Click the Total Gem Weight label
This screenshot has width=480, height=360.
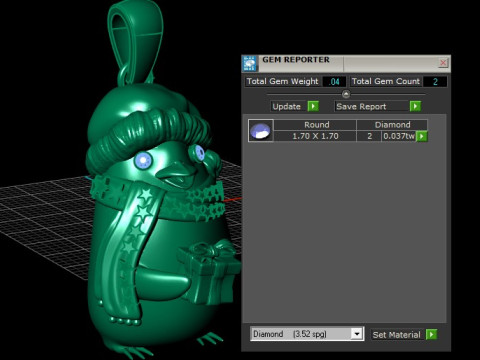(282, 81)
